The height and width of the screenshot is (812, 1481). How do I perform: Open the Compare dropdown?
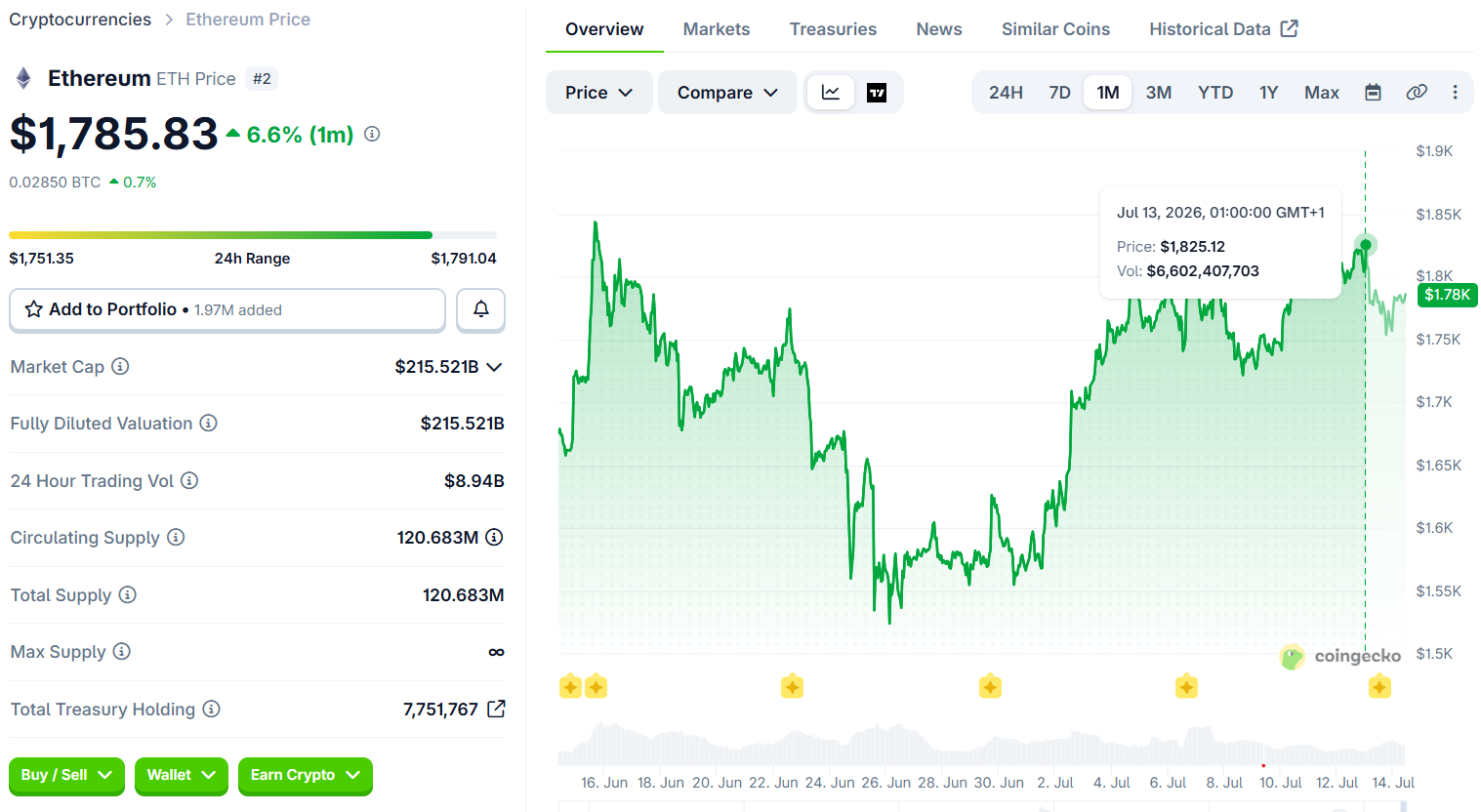(x=727, y=93)
